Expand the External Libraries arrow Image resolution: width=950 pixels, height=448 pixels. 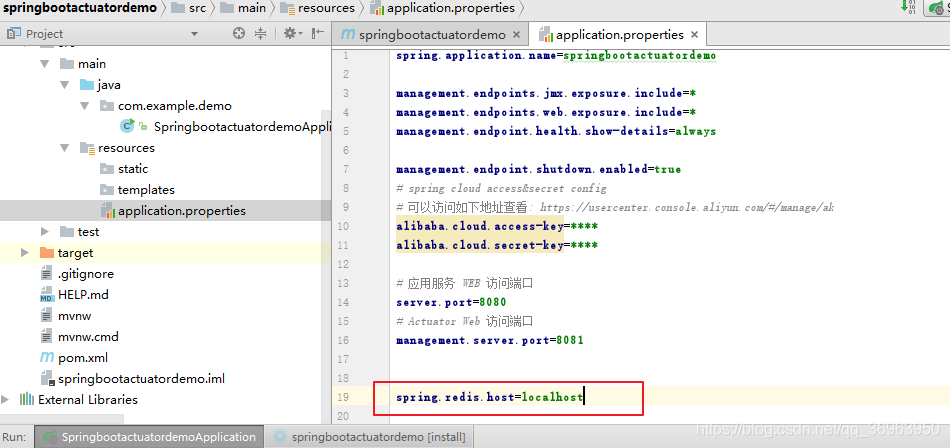click(5, 400)
